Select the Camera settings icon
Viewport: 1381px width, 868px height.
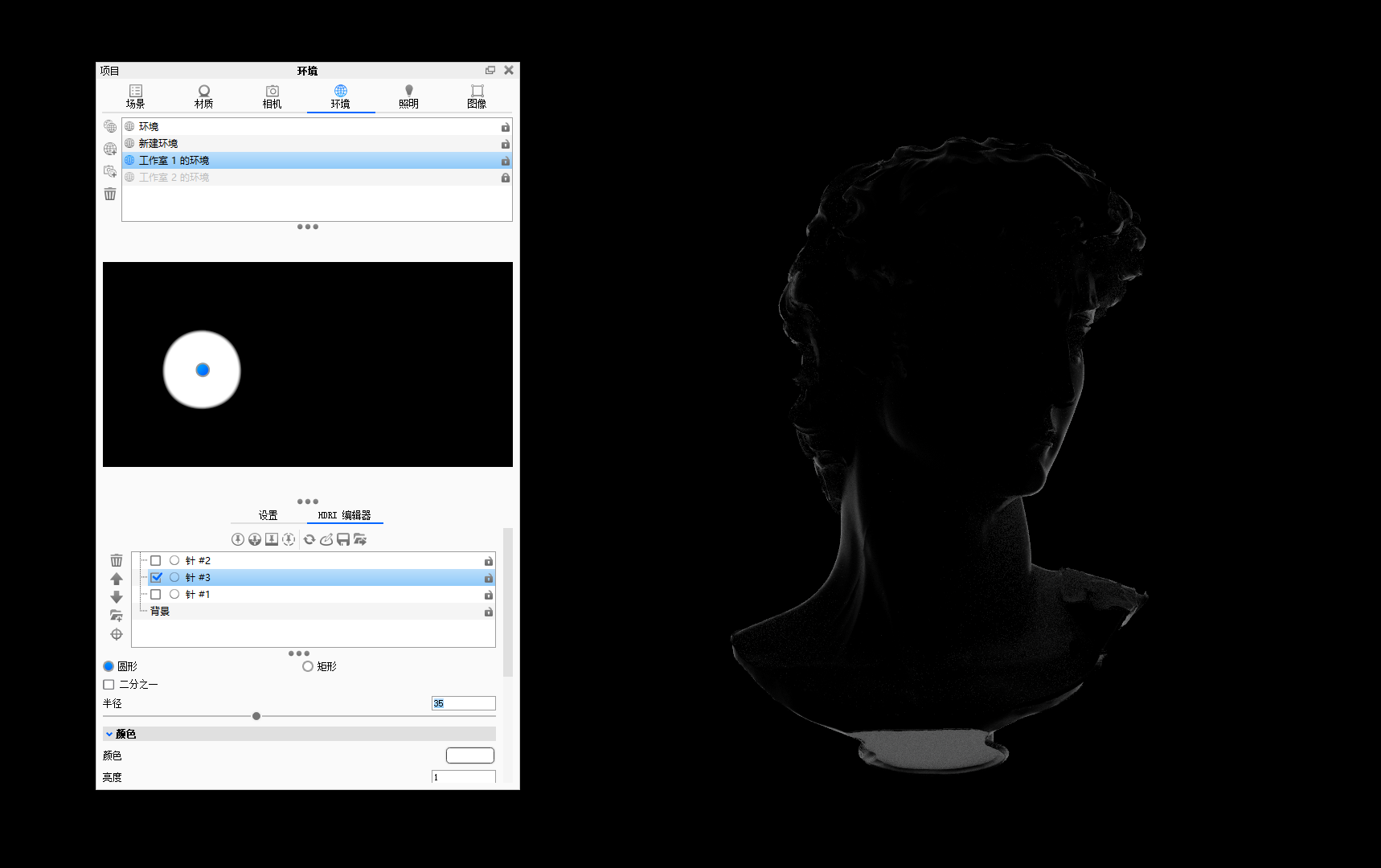(272, 96)
